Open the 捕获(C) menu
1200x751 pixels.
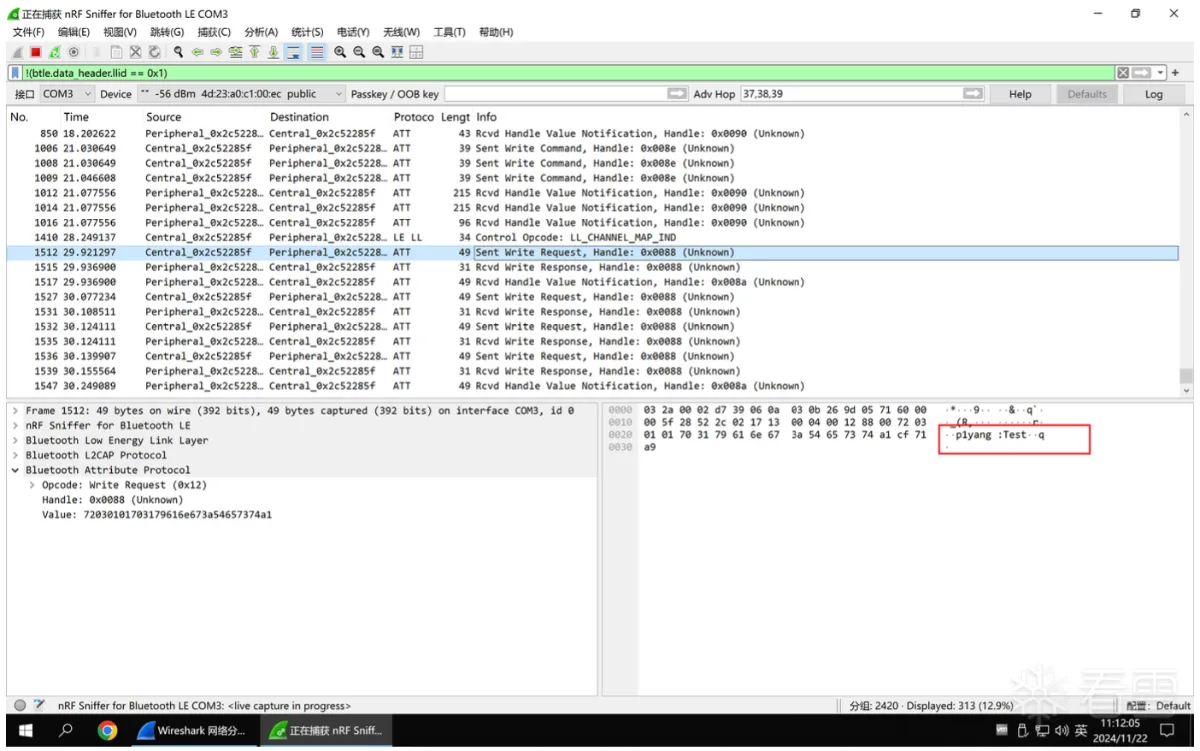coord(214,32)
